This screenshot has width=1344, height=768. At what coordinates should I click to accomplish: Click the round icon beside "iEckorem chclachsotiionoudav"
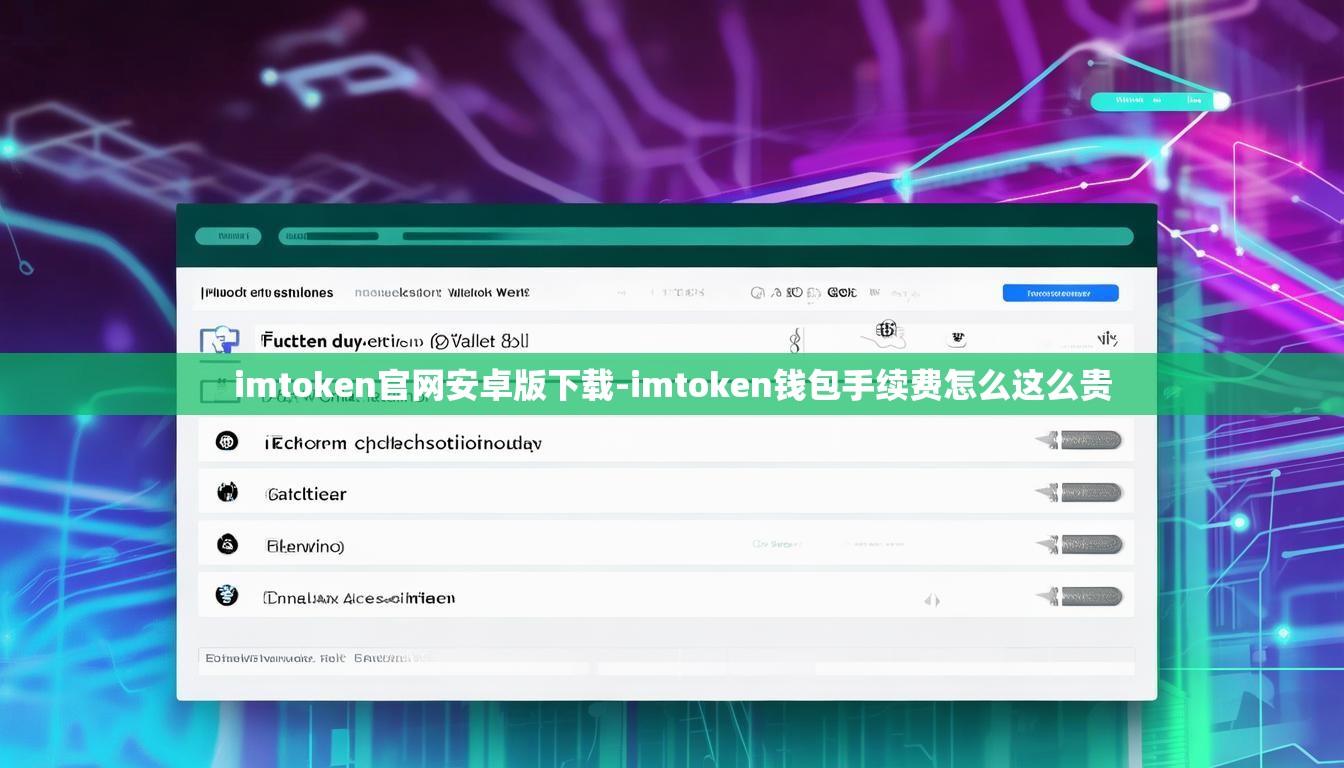(227, 441)
